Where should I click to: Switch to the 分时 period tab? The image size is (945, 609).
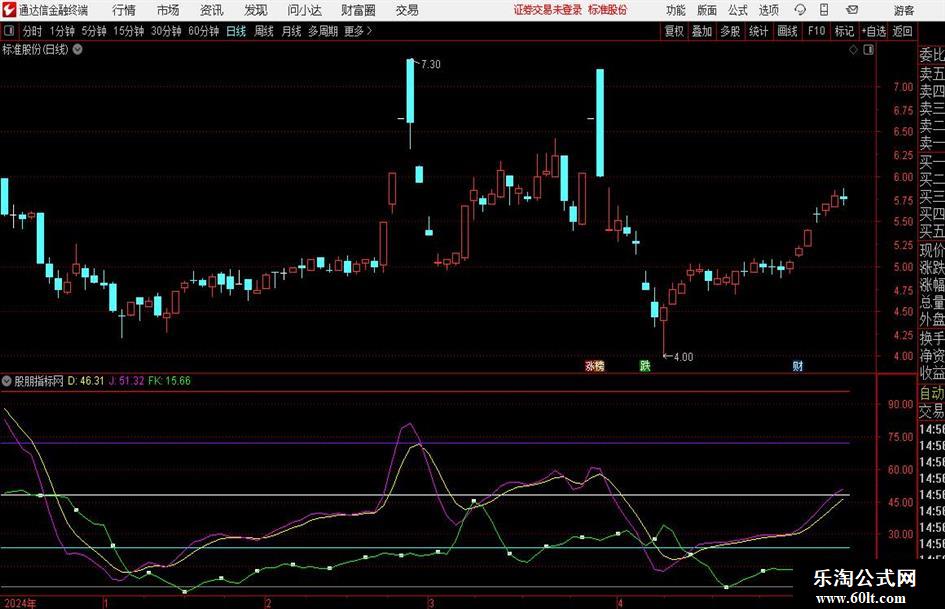(x=32, y=31)
